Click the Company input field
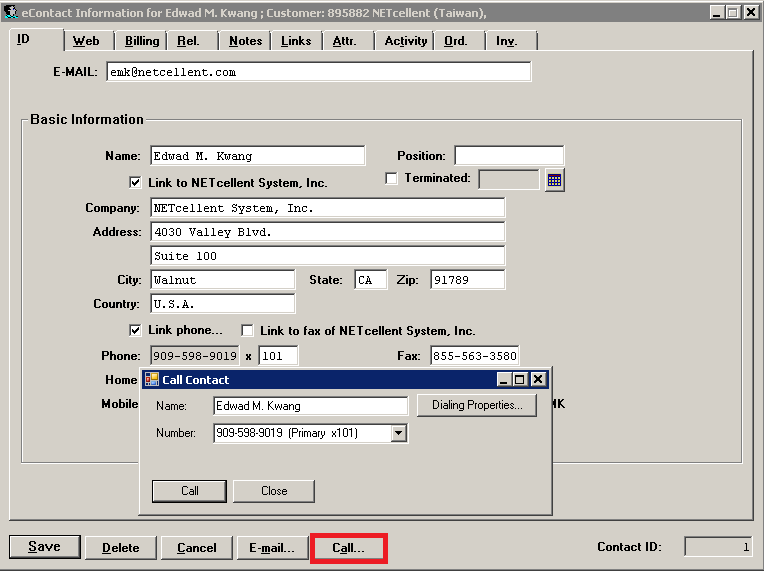Image resolution: width=764 pixels, height=571 pixels. (x=327, y=208)
